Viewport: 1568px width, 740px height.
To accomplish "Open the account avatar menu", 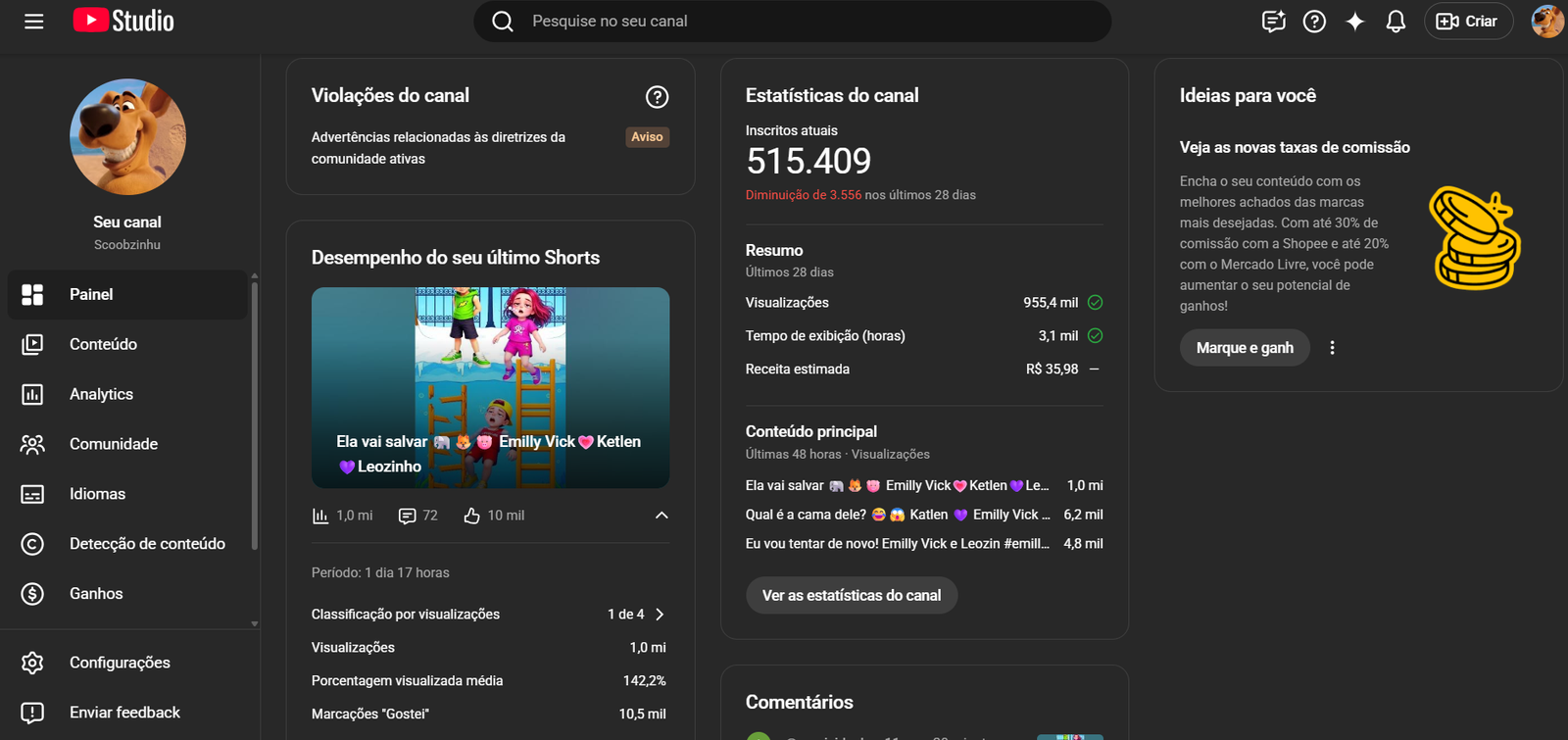I will [x=1547, y=21].
